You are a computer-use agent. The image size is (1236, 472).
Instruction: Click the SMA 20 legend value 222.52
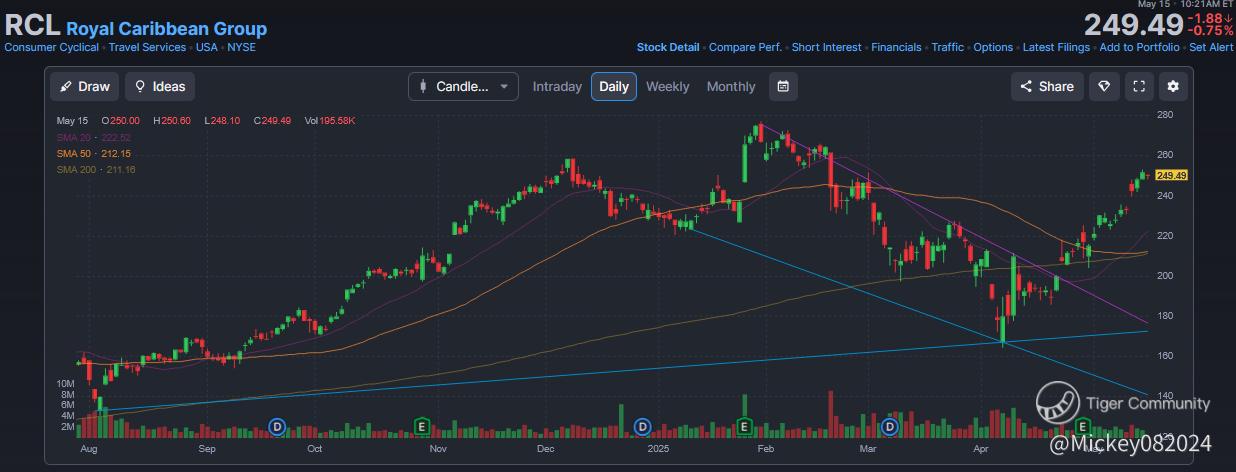117,137
